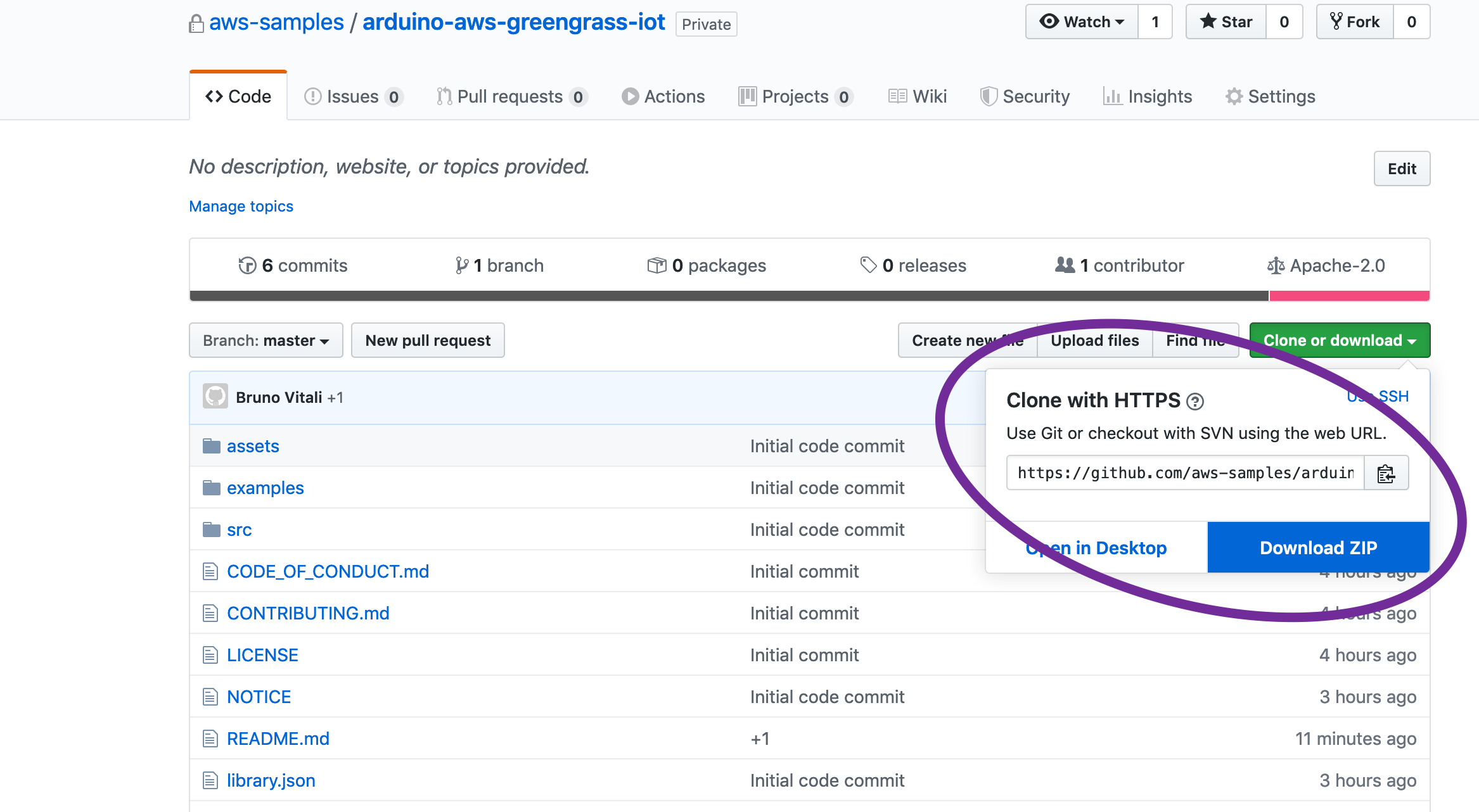Click the pink segment of language bar
The height and width of the screenshot is (812, 1479).
tap(1348, 296)
